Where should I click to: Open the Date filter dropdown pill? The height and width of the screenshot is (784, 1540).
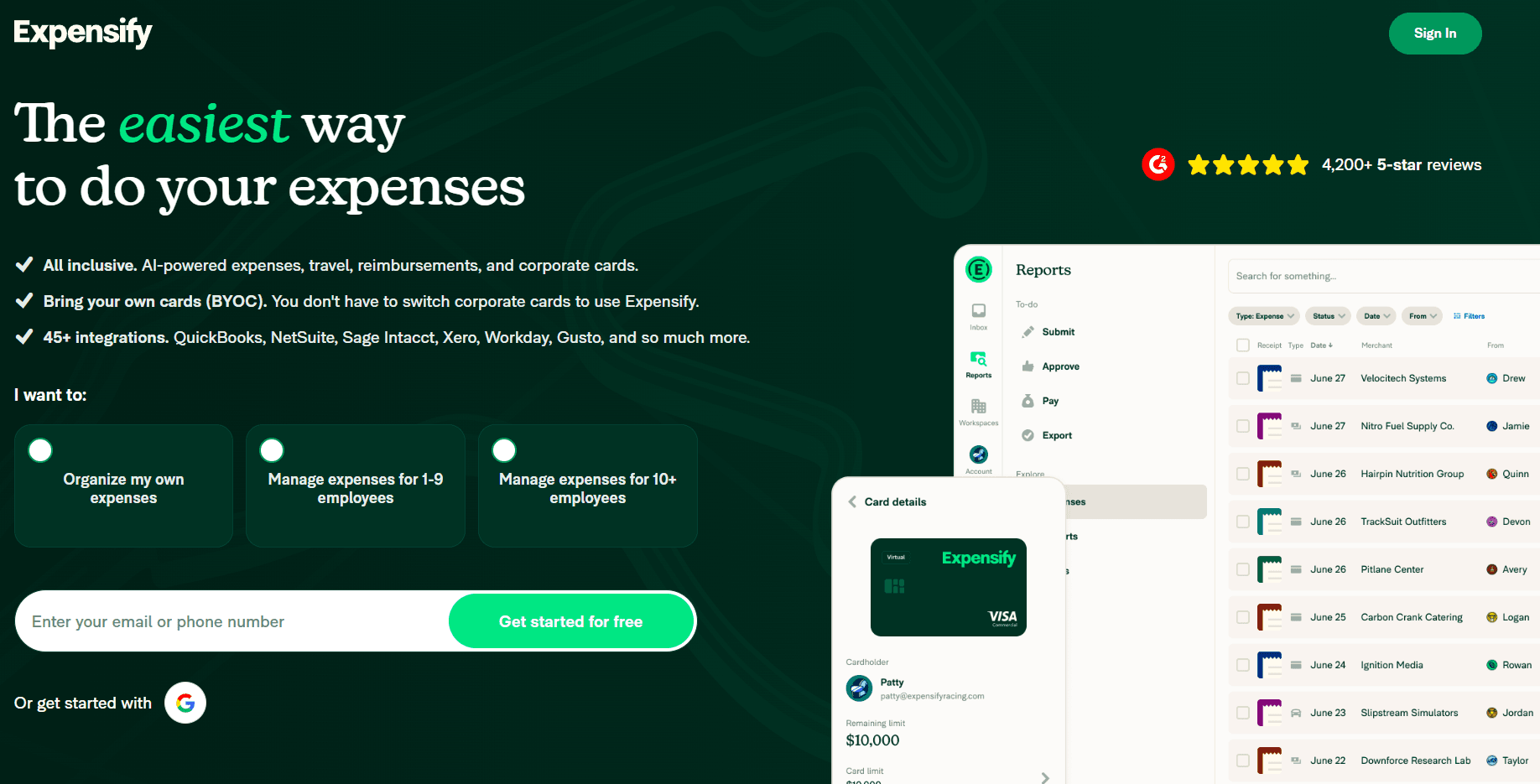click(x=1376, y=316)
